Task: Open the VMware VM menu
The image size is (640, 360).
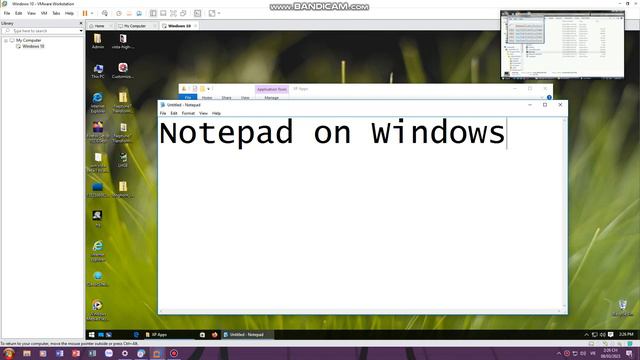Action: (44, 13)
